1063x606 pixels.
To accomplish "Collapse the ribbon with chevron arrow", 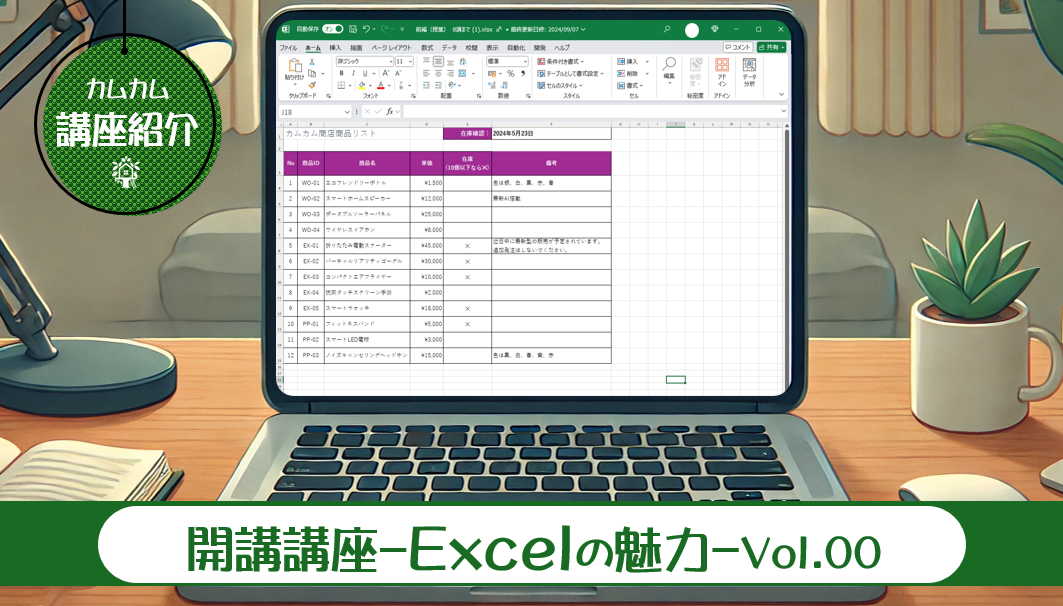I will point(781,95).
